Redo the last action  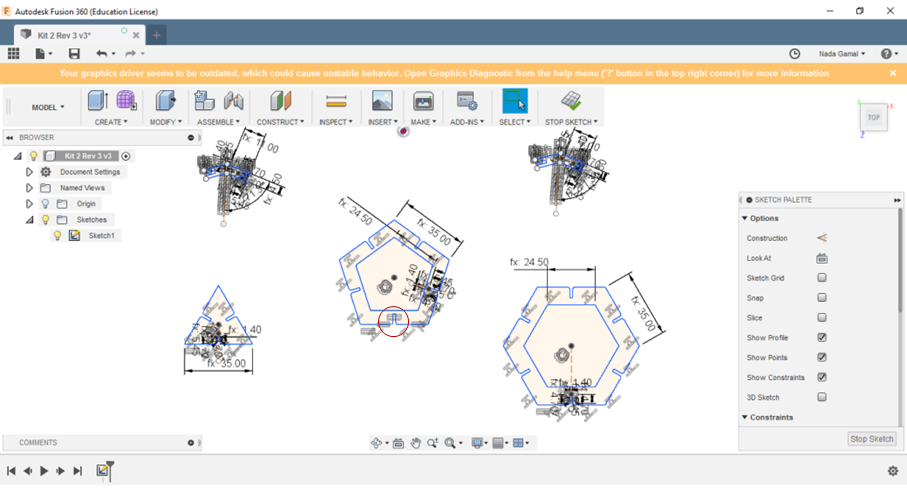131,54
